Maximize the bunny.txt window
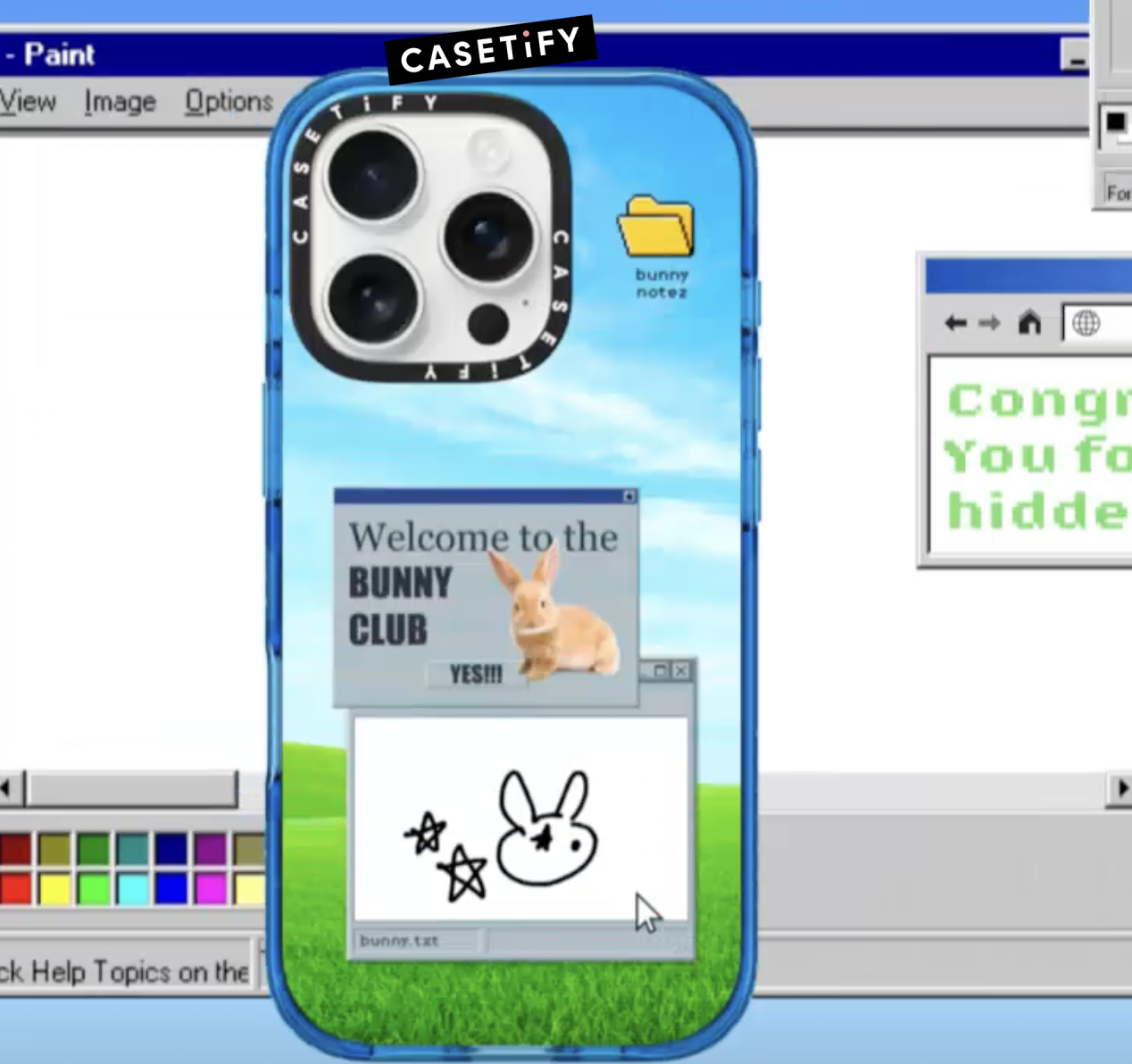Image resolution: width=1132 pixels, height=1064 pixels. tap(662, 670)
